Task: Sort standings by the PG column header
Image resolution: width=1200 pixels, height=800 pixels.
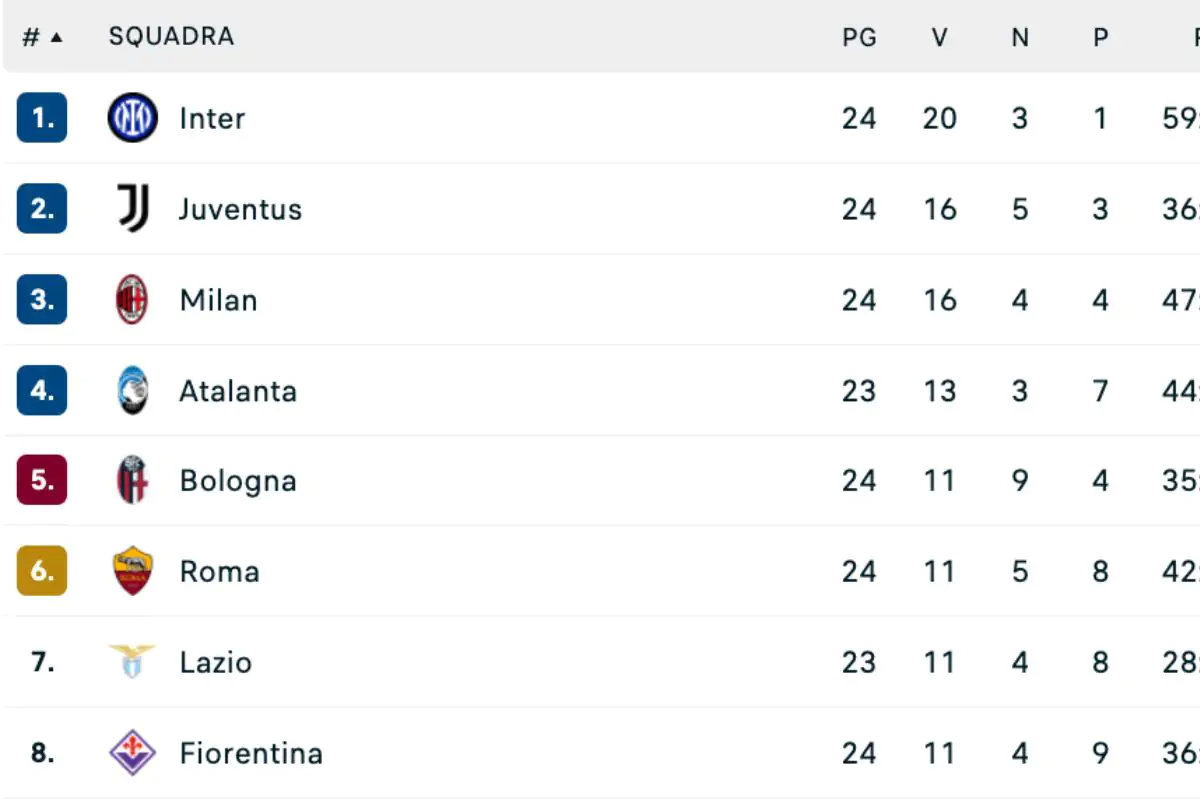Action: click(x=859, y=37)
